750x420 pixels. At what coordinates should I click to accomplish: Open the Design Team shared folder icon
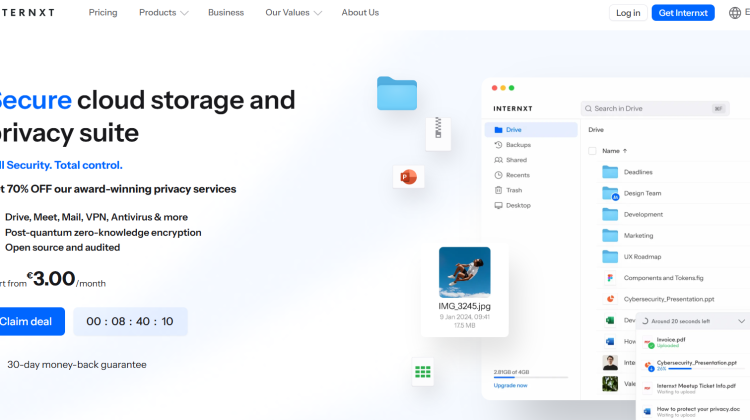[610, 193]
